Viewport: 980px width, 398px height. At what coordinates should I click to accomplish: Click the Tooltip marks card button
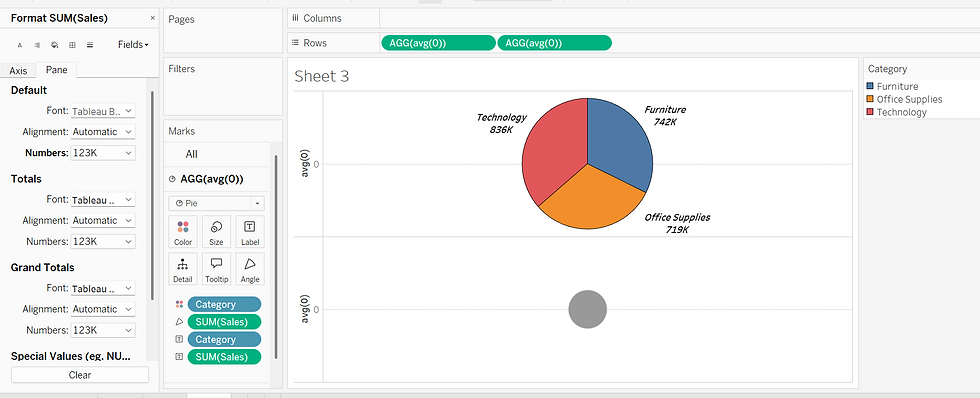[216, 269]
